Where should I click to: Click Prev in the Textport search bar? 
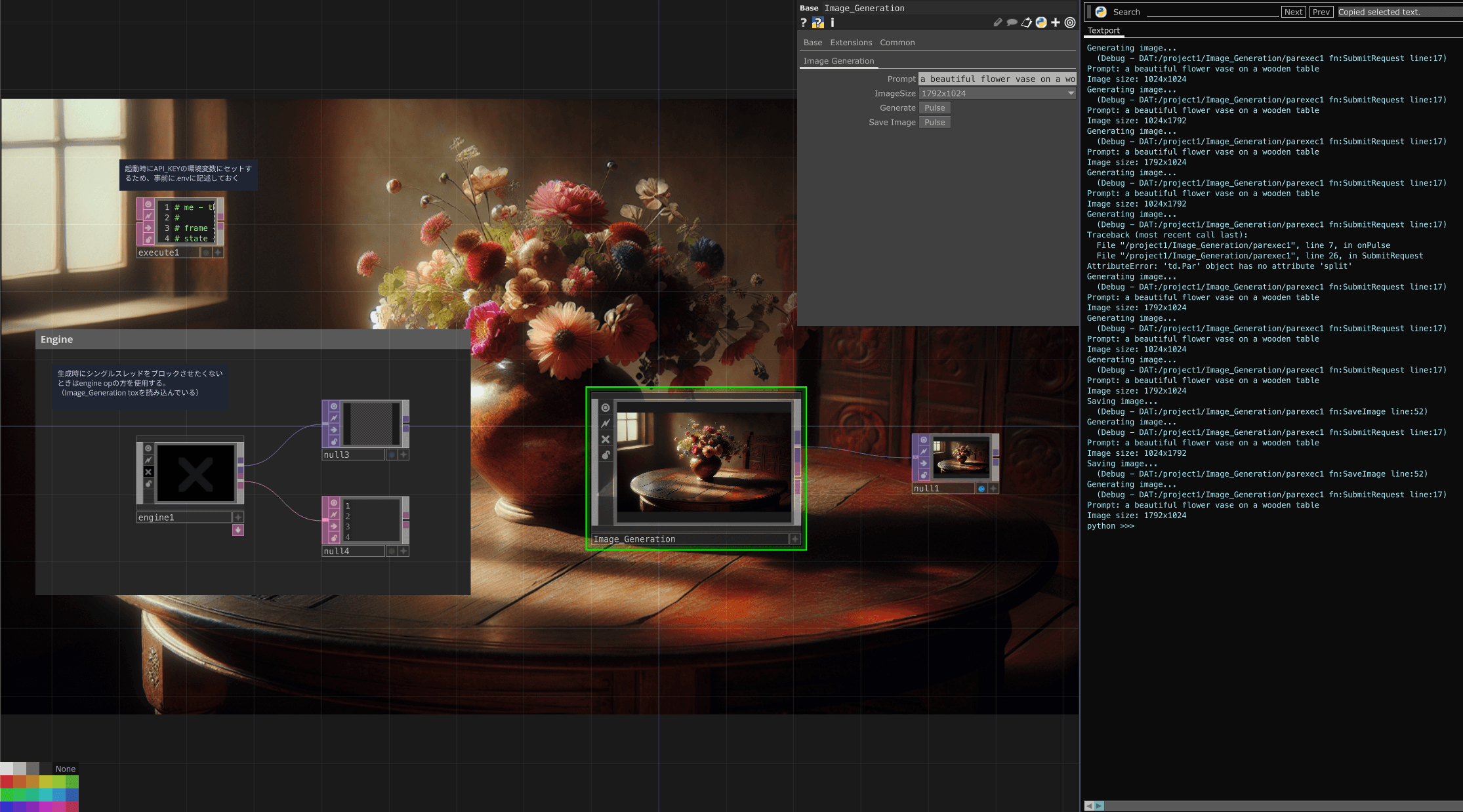point(1321,12)
